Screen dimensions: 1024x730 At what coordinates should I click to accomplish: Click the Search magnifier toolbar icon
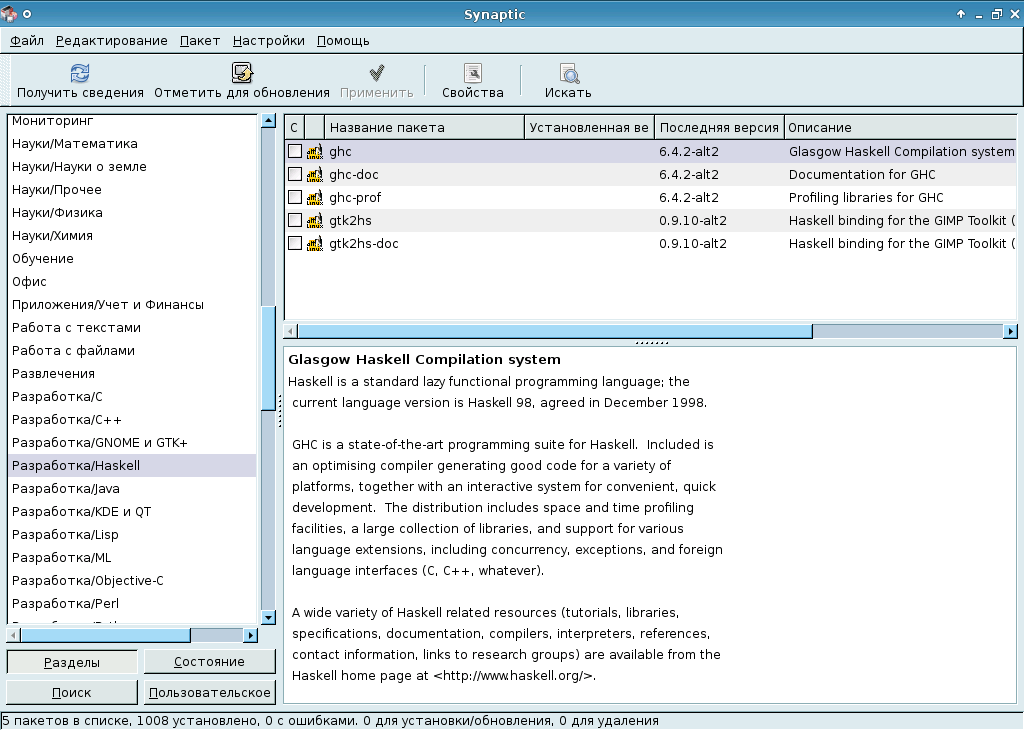point(568,73)
